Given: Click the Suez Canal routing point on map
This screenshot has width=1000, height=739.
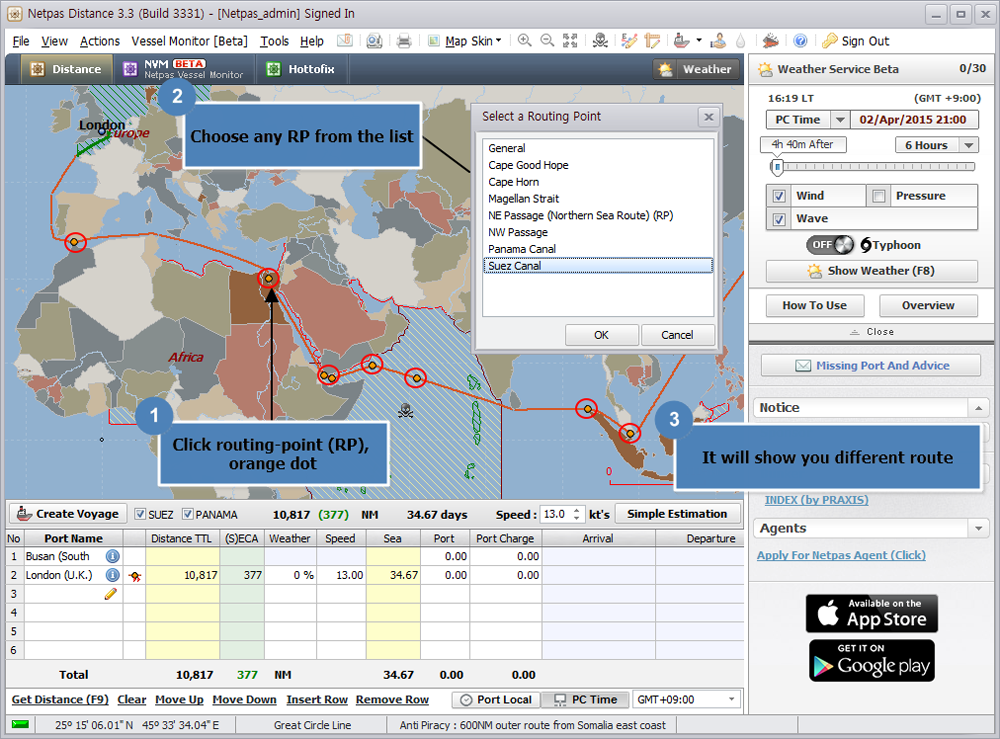Looking at the screenshot, I should coord(268,278).
